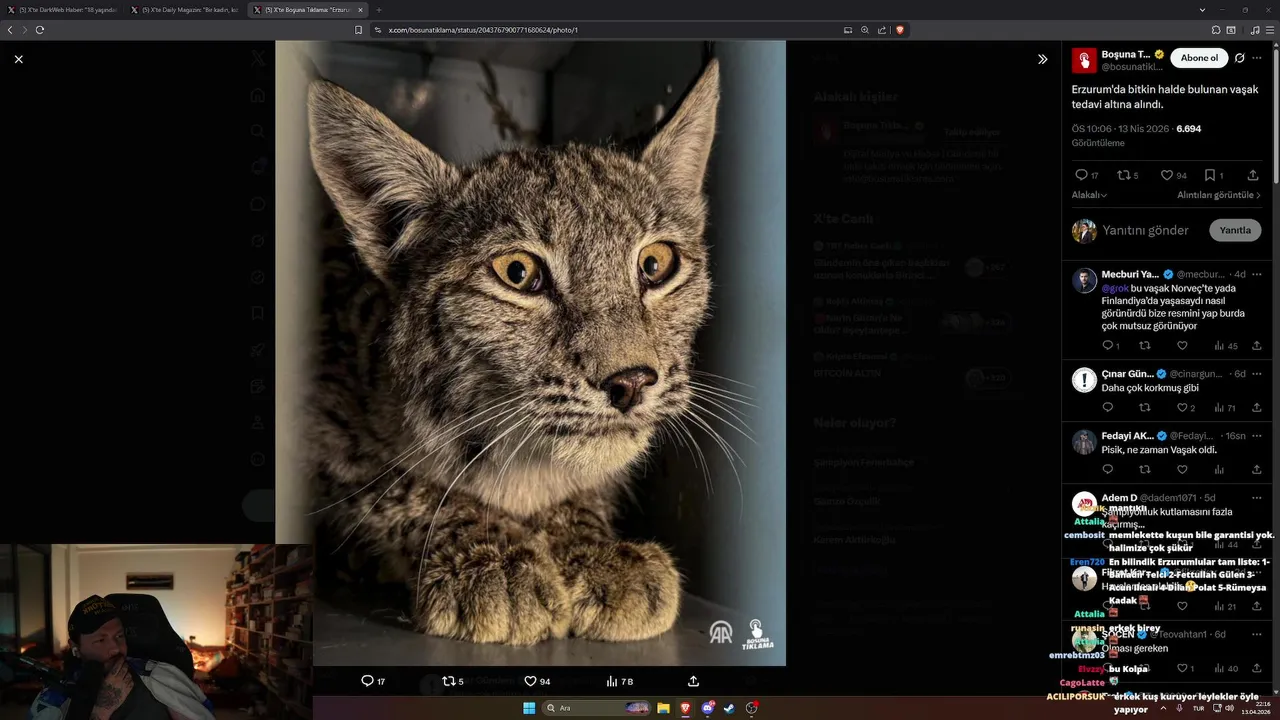Reply to Çınar Gün... comment
Screen dimensions: 1280x720
1108,408
